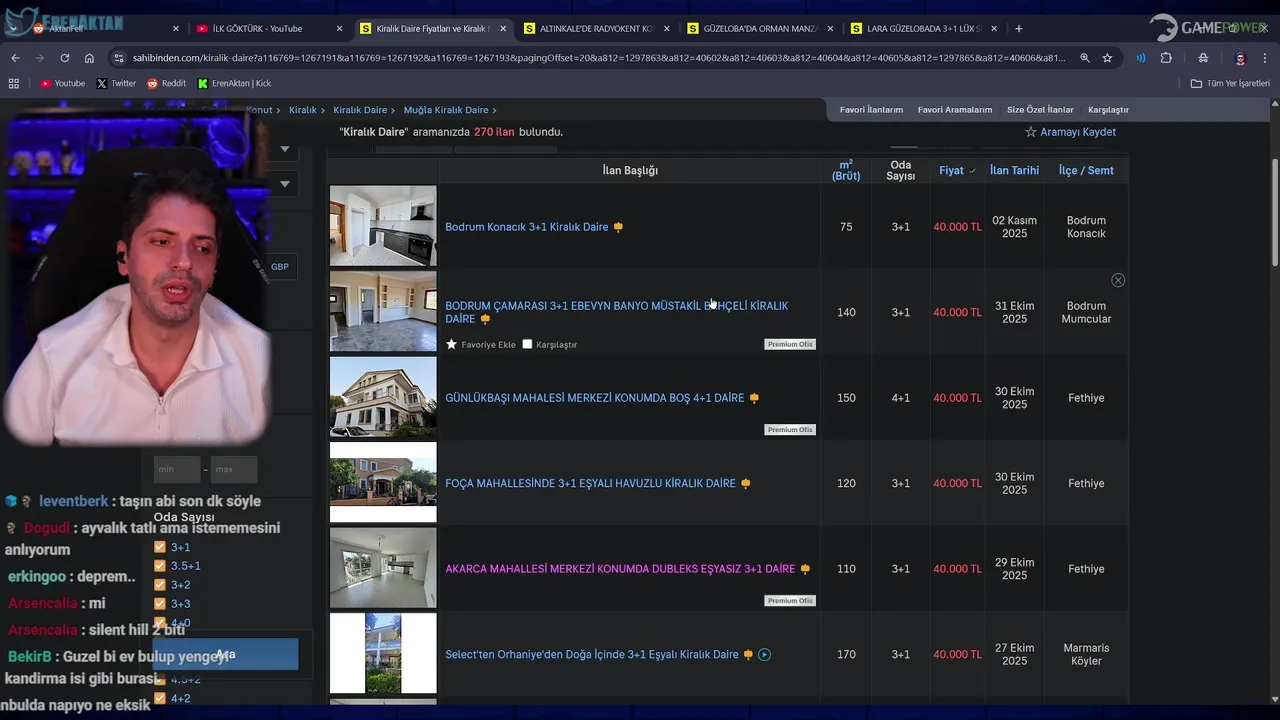Open the ErenAktan | Kick bookmark
Image resolution: width=1280 pixels, height=720 pixels.
click(234, 83)
